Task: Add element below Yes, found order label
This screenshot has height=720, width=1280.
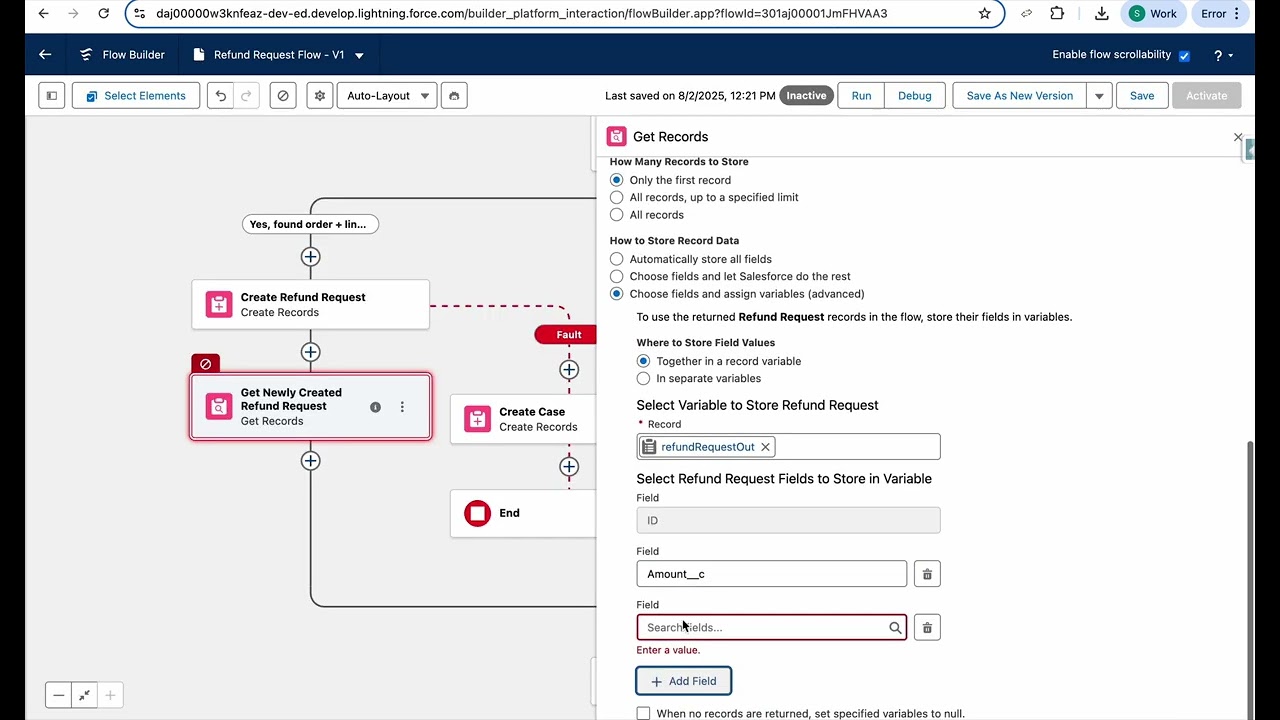Action: [310, 257]
